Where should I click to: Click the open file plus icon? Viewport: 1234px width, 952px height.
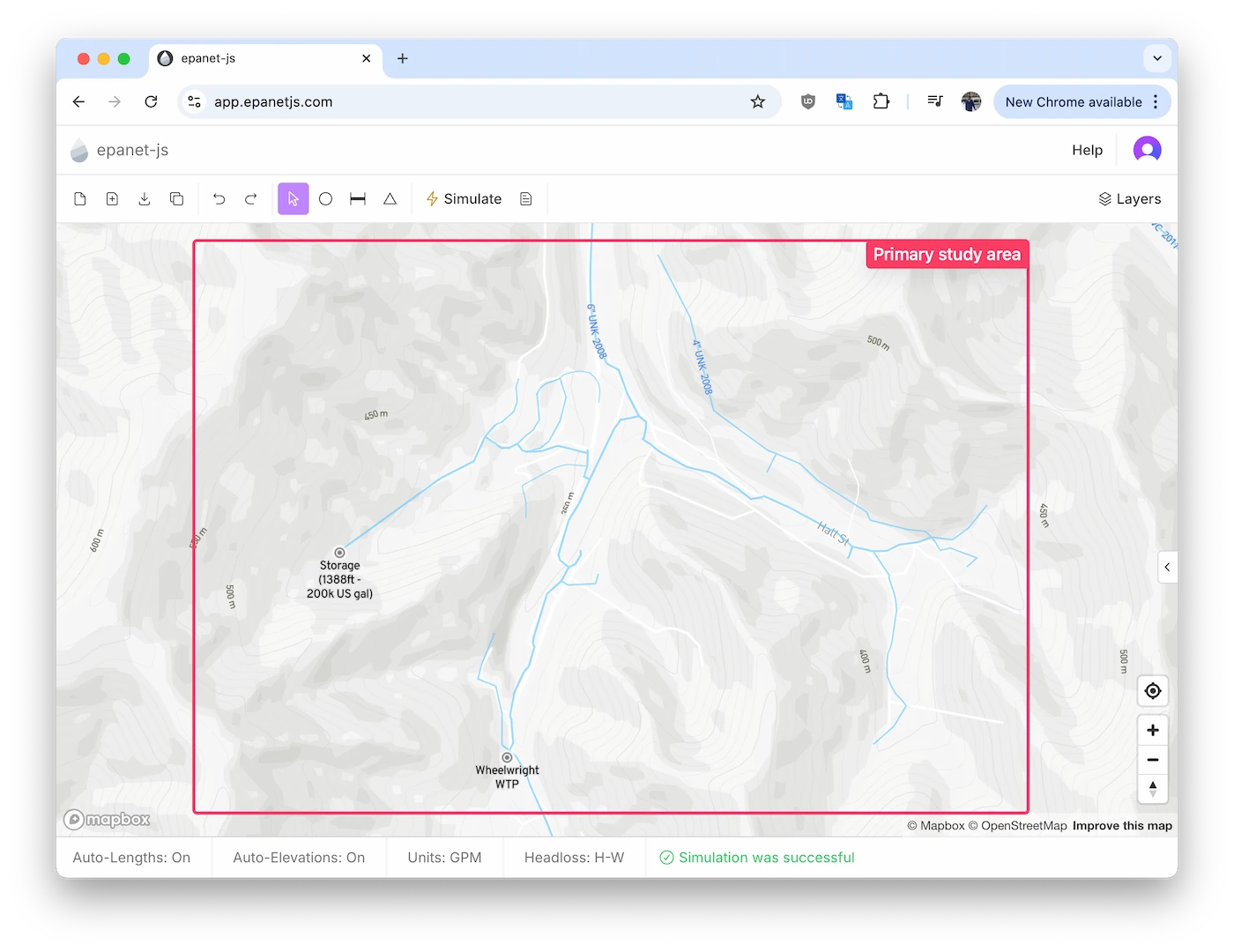pyautogui.click(x=112, y=199)
